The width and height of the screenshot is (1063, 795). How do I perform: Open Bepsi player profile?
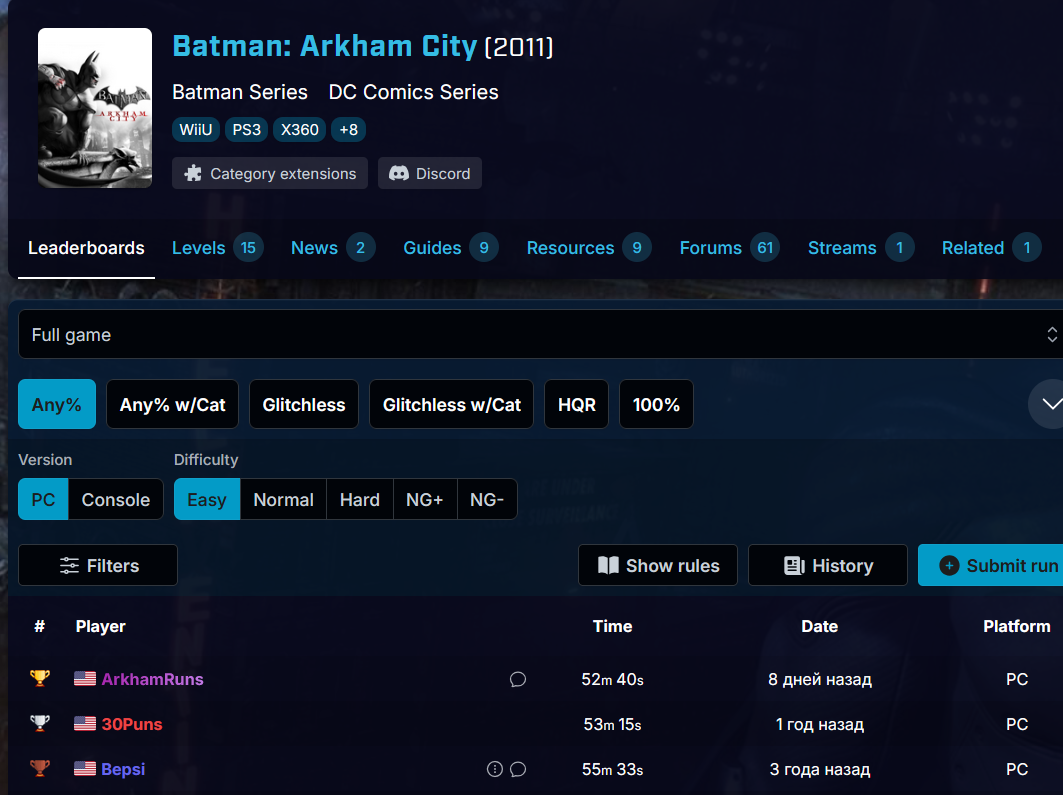(x=123, y=769)
